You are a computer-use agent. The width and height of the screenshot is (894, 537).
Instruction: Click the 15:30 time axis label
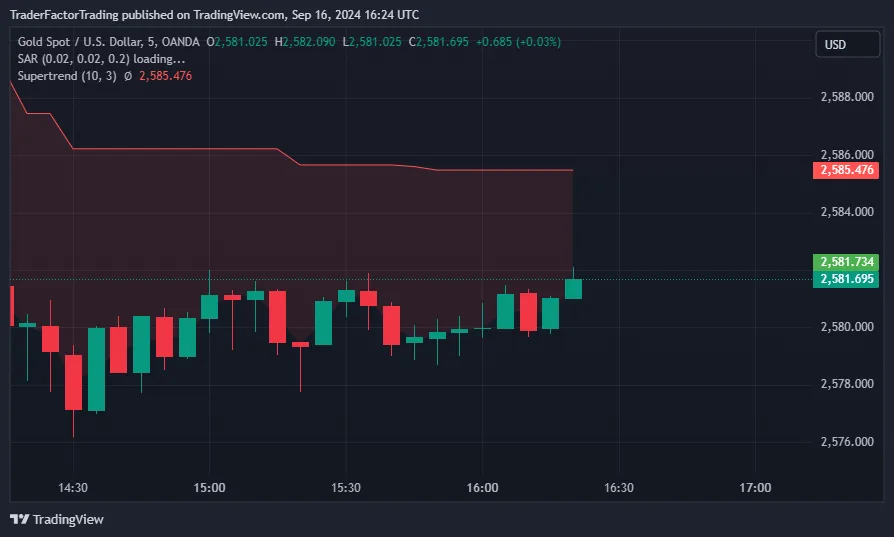pos(346,488)
